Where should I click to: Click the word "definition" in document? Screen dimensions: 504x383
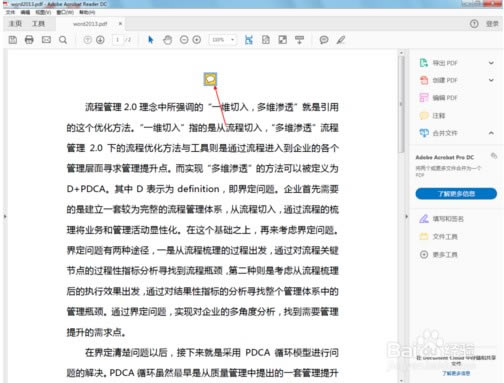coord(198,189)
